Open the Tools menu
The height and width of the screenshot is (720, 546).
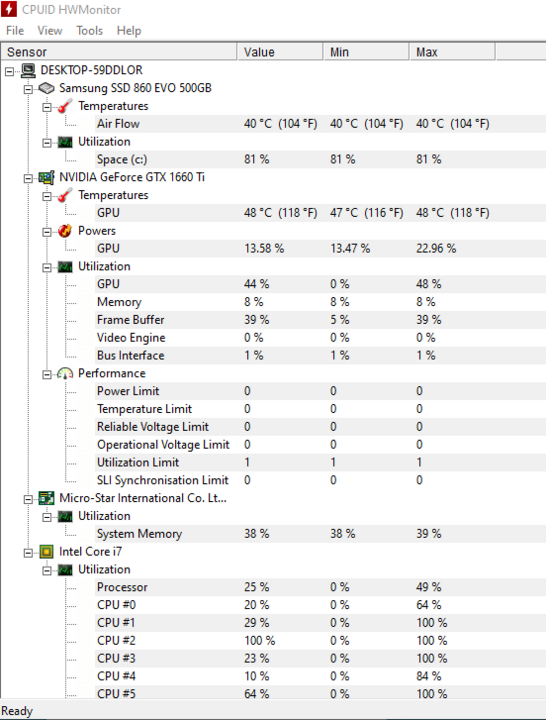click(90, 31)
